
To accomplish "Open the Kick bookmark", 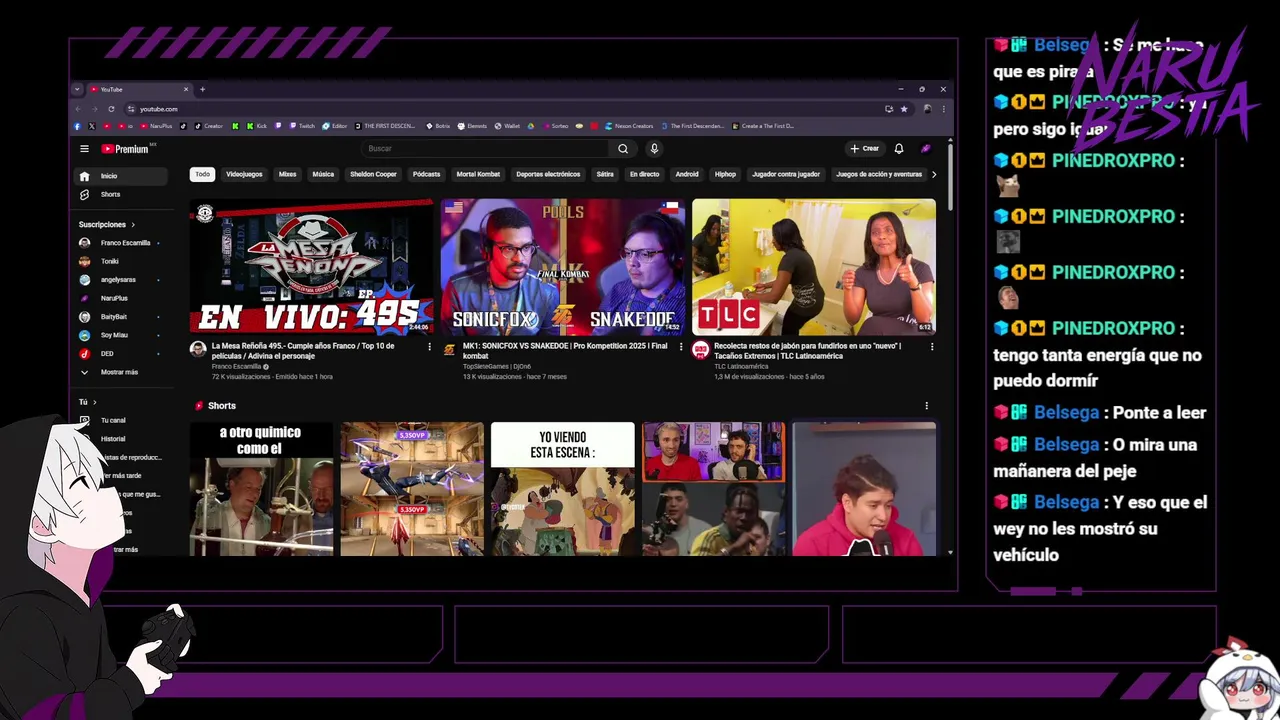I will (256, 126).
